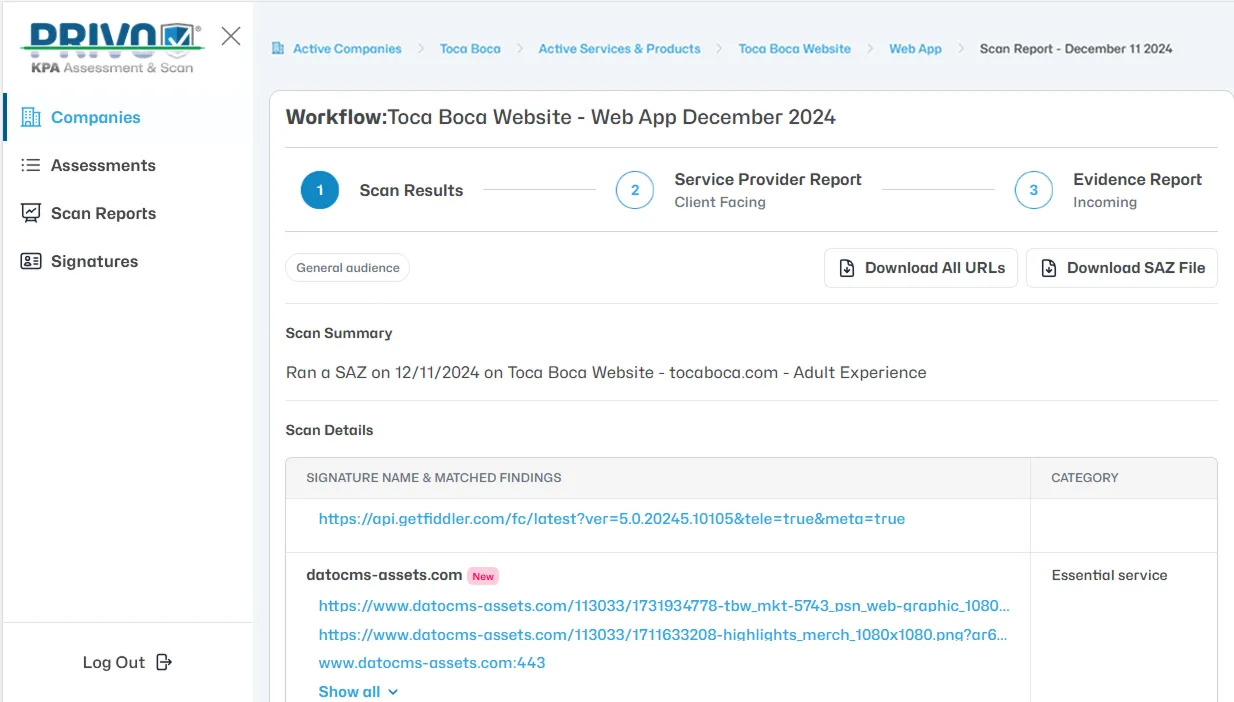
Task: Open the datocms-assets 1731934778 image URL
Action: click(x=663, y=605)
